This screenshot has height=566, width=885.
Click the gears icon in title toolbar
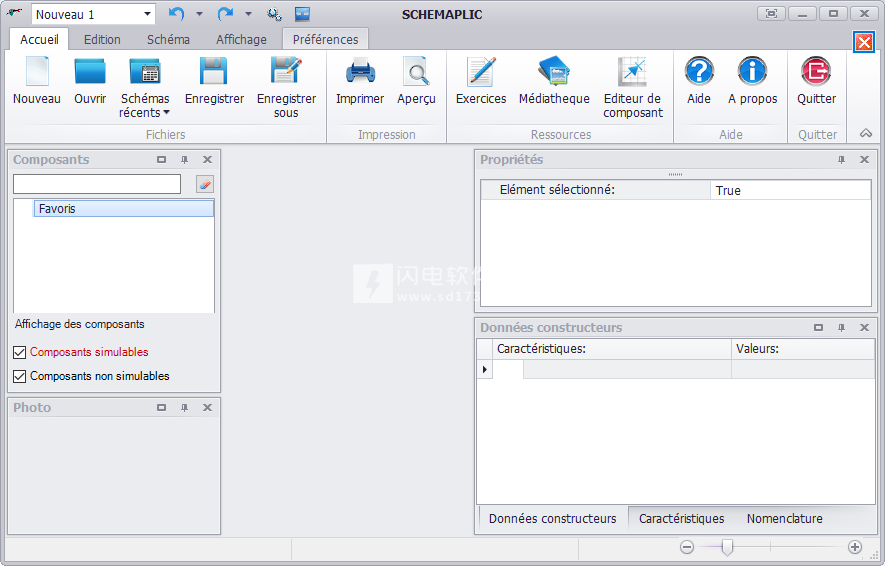point(274,14)
